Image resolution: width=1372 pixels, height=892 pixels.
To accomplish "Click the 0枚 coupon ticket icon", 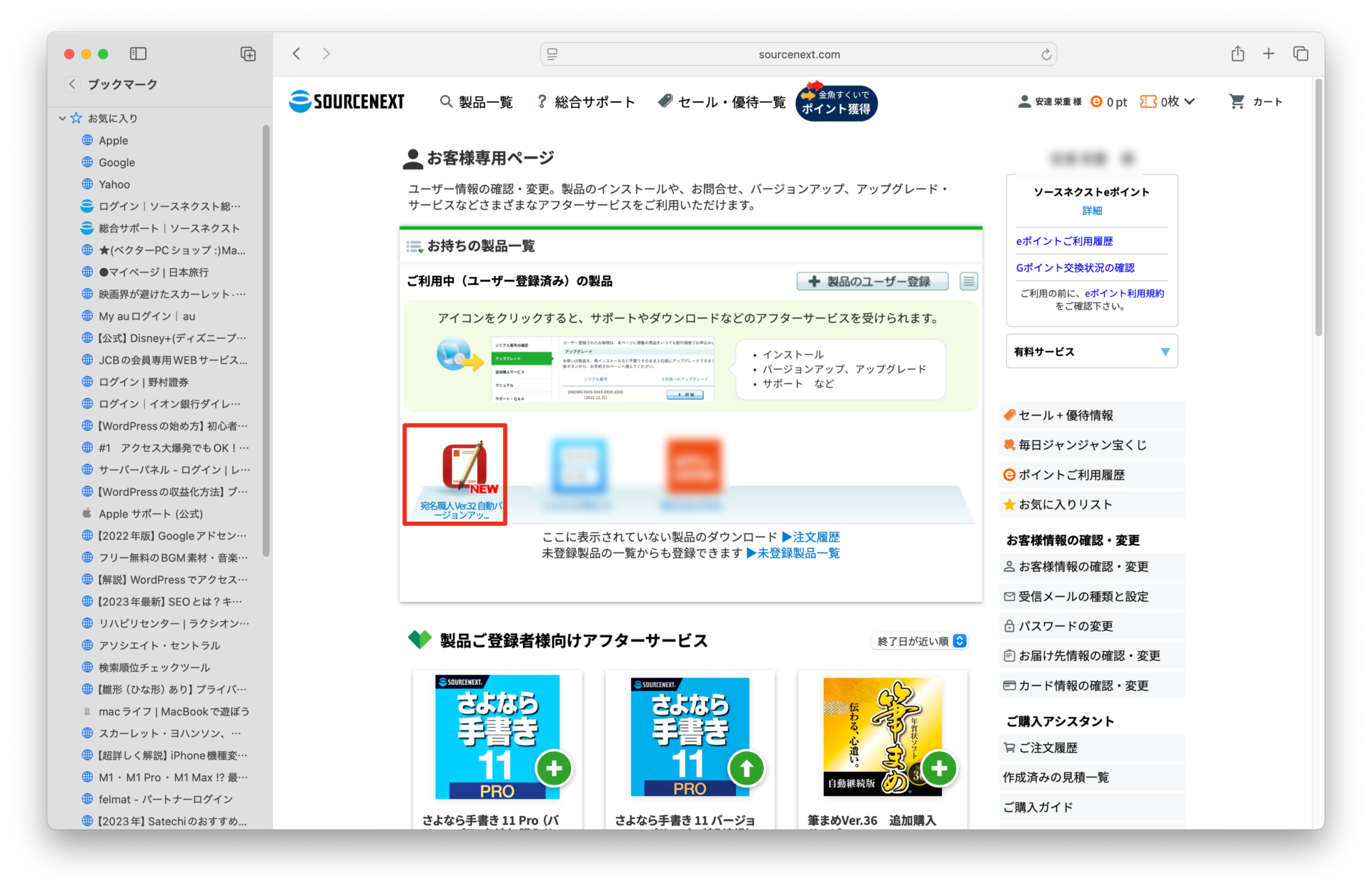I will (1148, 101).
